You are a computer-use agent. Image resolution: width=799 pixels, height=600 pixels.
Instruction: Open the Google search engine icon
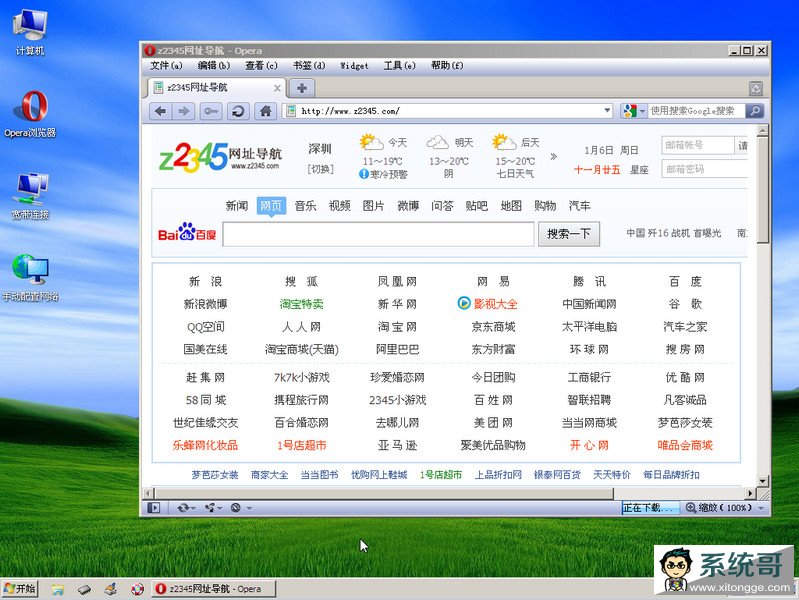tap(629, 111)
